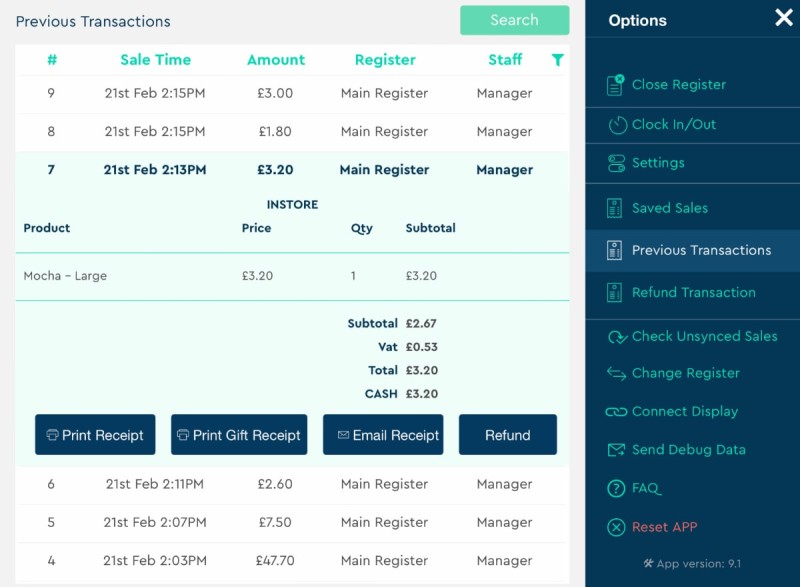Screen dimensions: 800x587
Task: Click the Check Unsynced Sales icon
Action: coord(616,337)
